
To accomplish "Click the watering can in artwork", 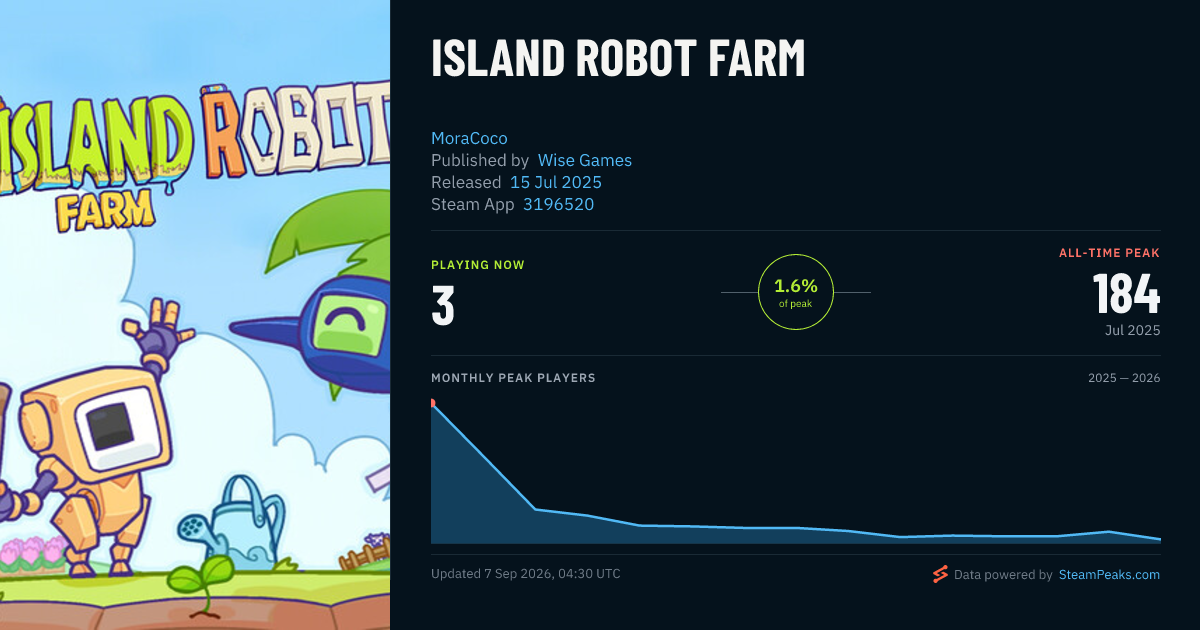I will [232, 523].
